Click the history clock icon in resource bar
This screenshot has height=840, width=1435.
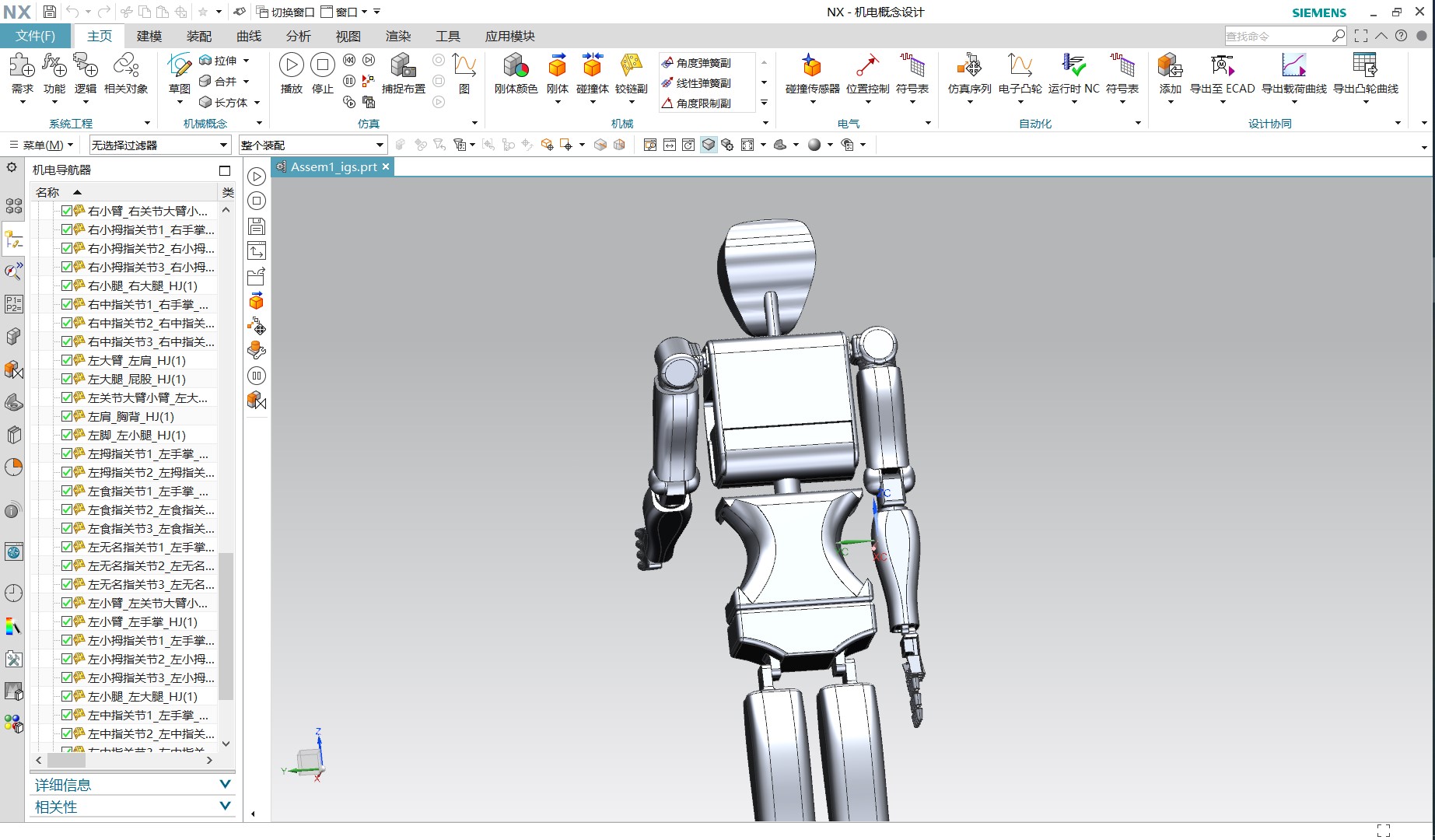point(13,593)
